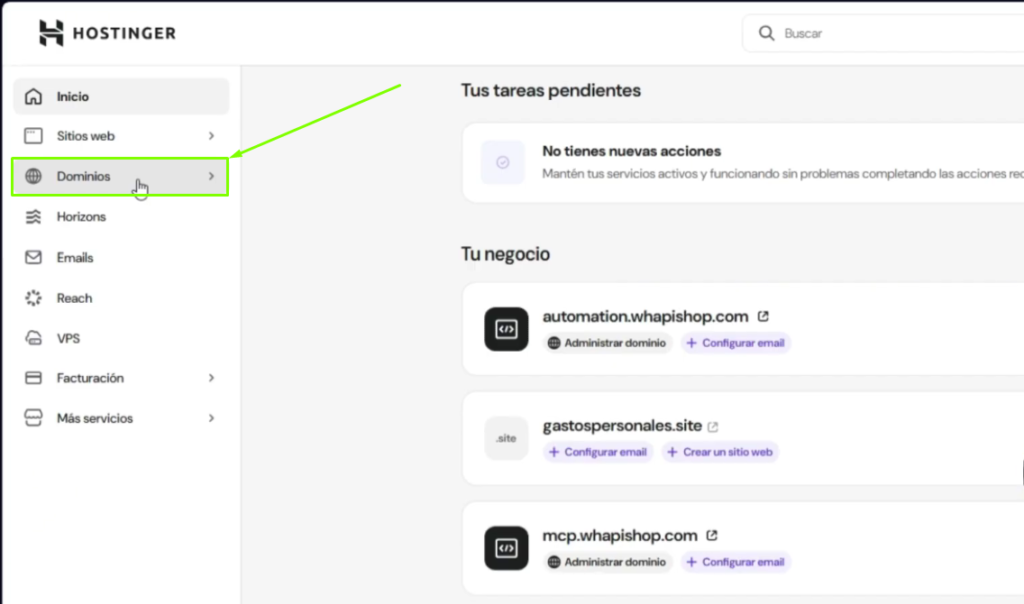Click the Emails envelope icon
This screenshot has width=1024, height=604.
34,258
